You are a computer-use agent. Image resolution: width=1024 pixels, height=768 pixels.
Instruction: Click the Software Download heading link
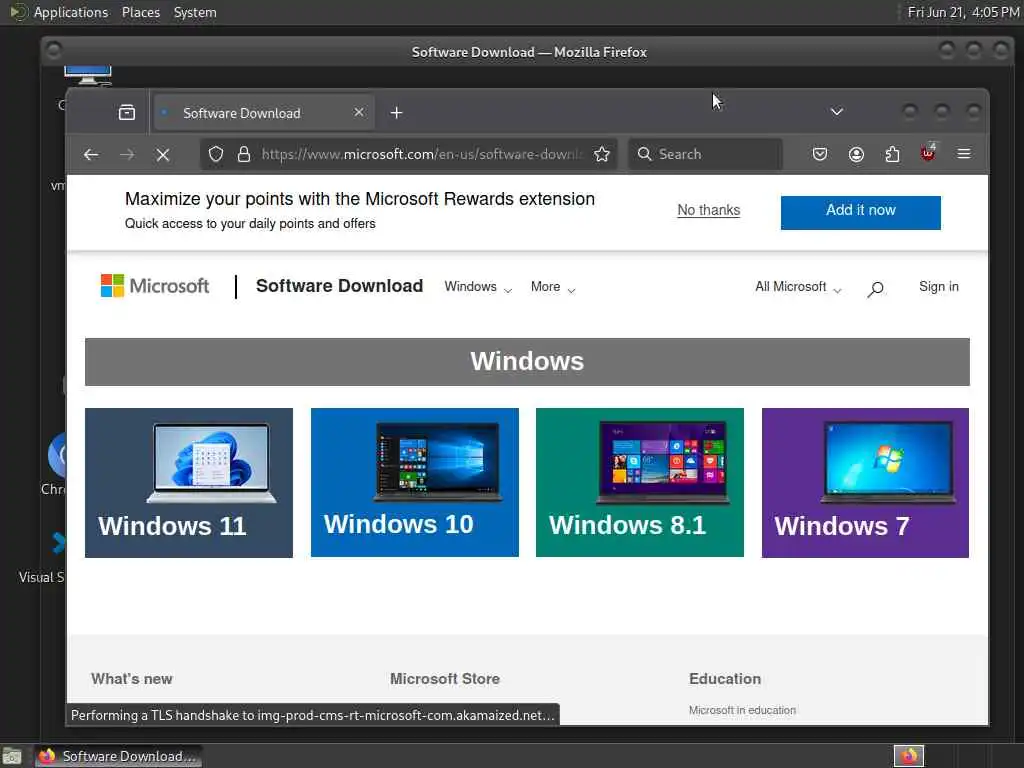[339, 286]
